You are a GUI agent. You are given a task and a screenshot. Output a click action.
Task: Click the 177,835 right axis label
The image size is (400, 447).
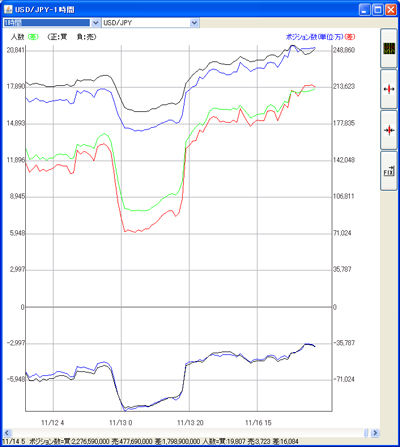344,123
